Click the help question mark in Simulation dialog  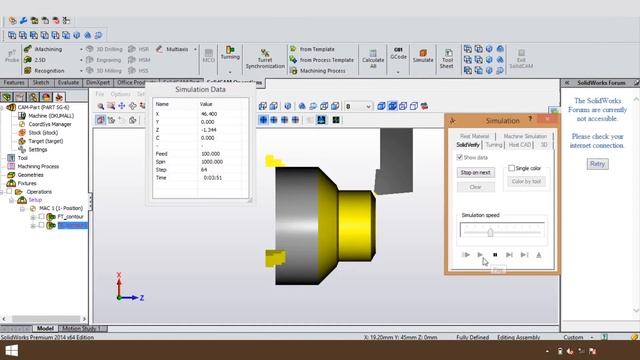click(530, 119)
